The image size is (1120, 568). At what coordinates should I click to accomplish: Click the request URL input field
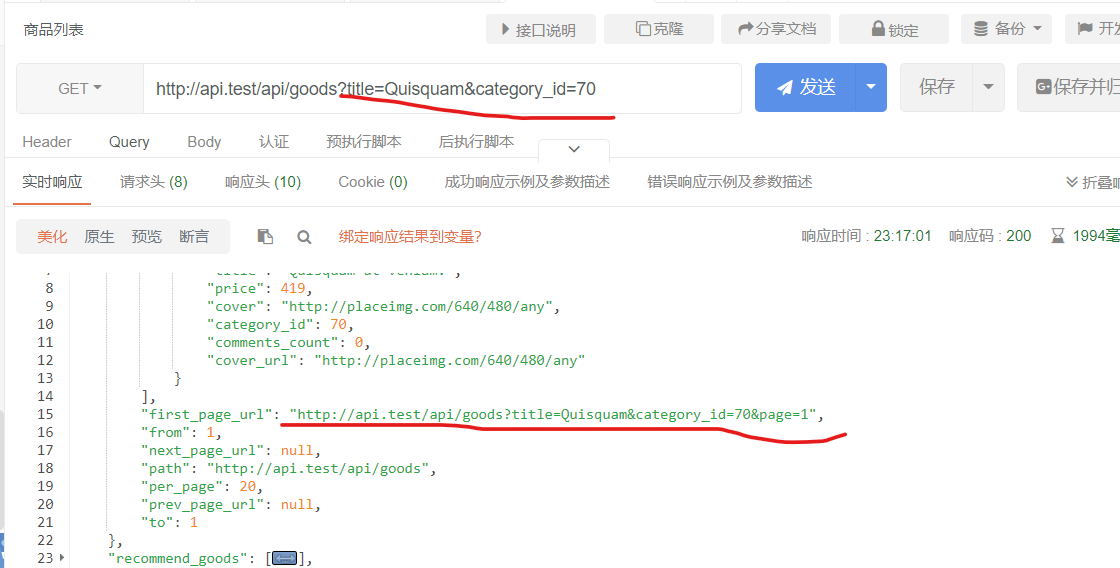(442, 89)
